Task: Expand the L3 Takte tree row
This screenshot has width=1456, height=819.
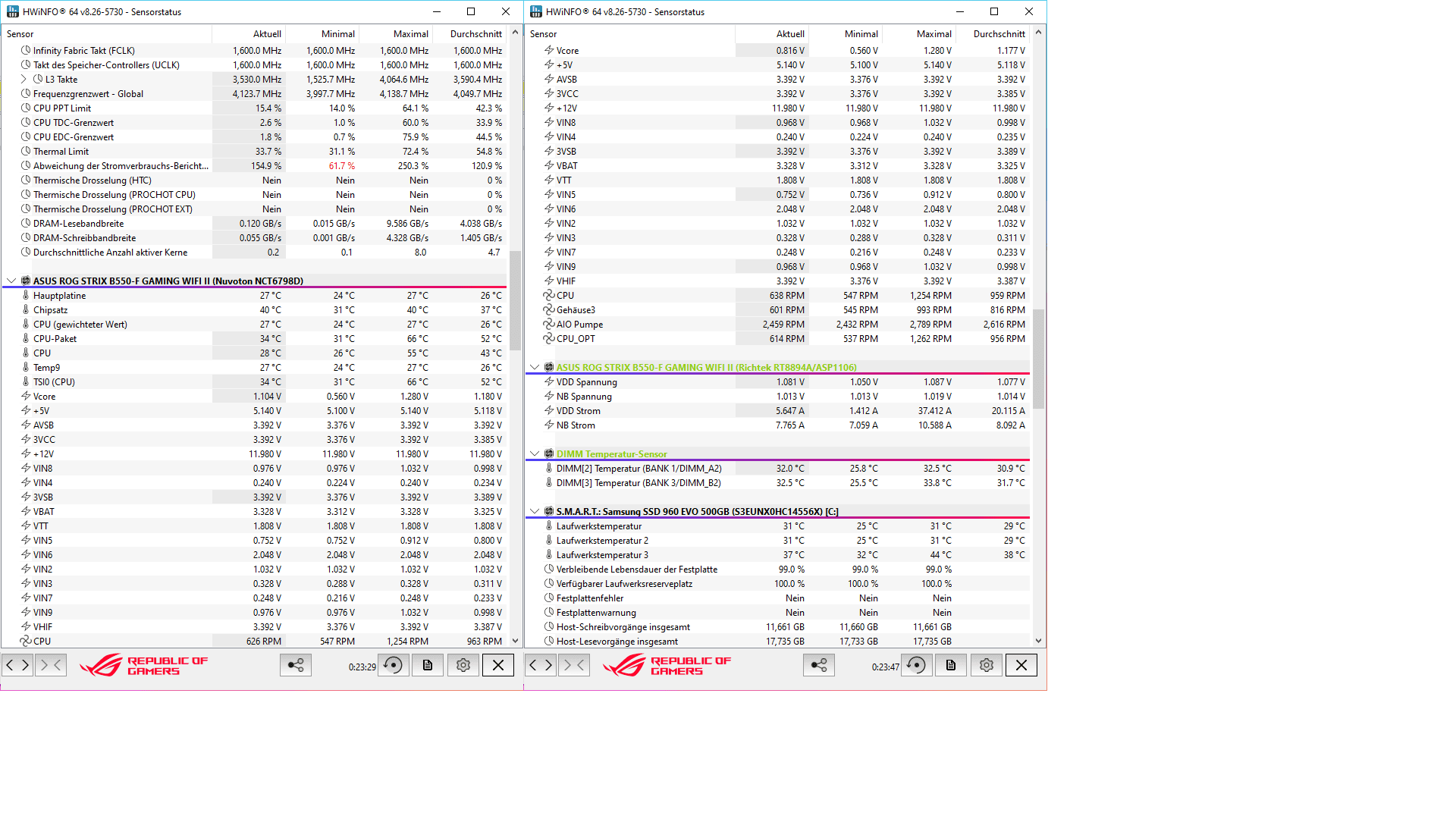Action: click(24, 79)
